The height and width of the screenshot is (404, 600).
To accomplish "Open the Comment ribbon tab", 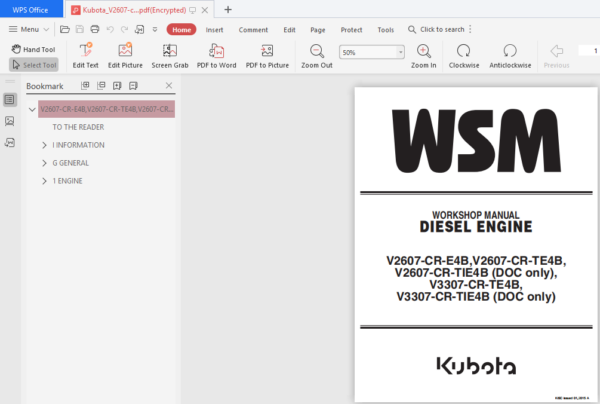I will point(253,30).
